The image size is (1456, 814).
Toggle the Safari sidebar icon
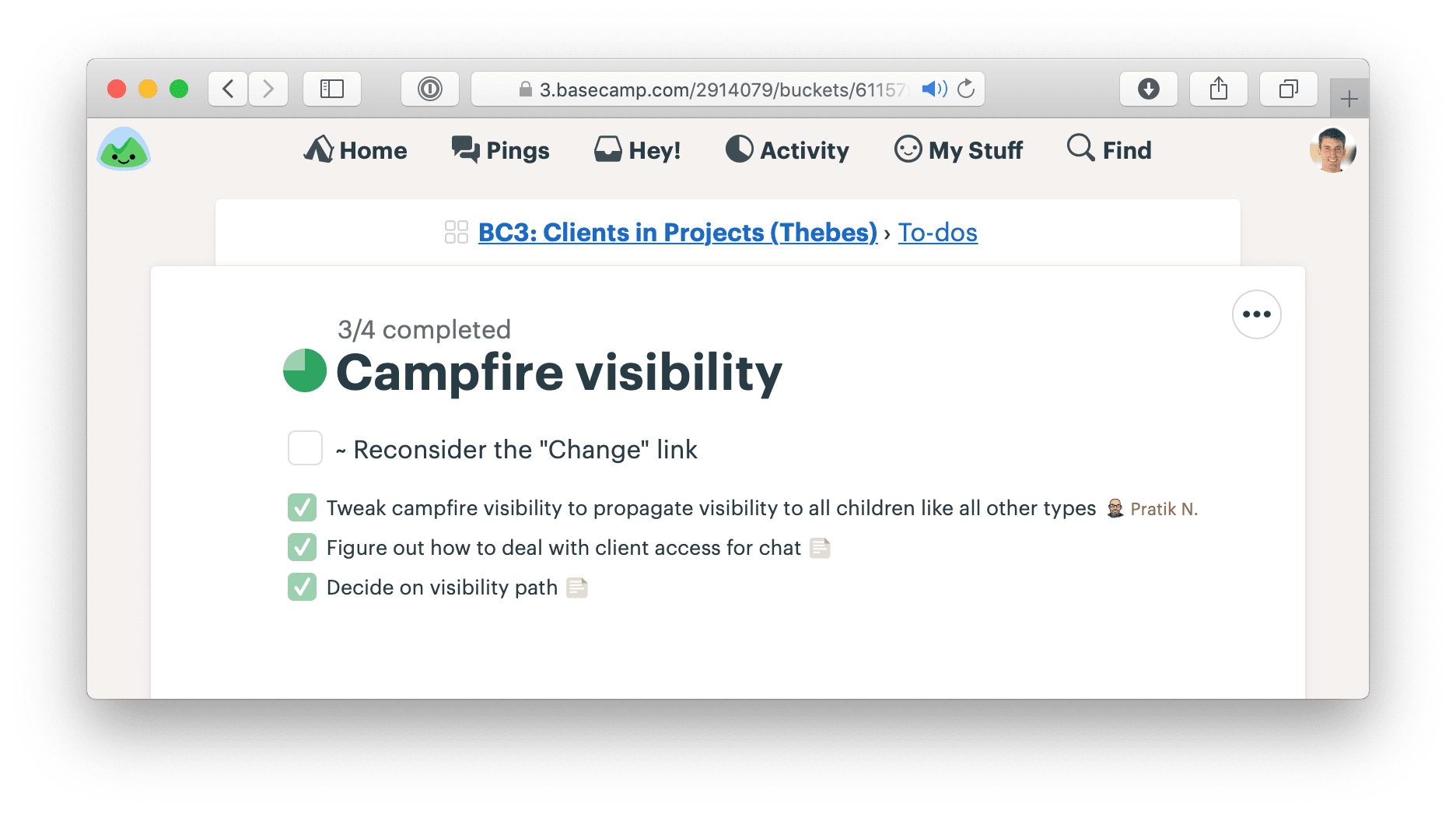tap(332, 89)
